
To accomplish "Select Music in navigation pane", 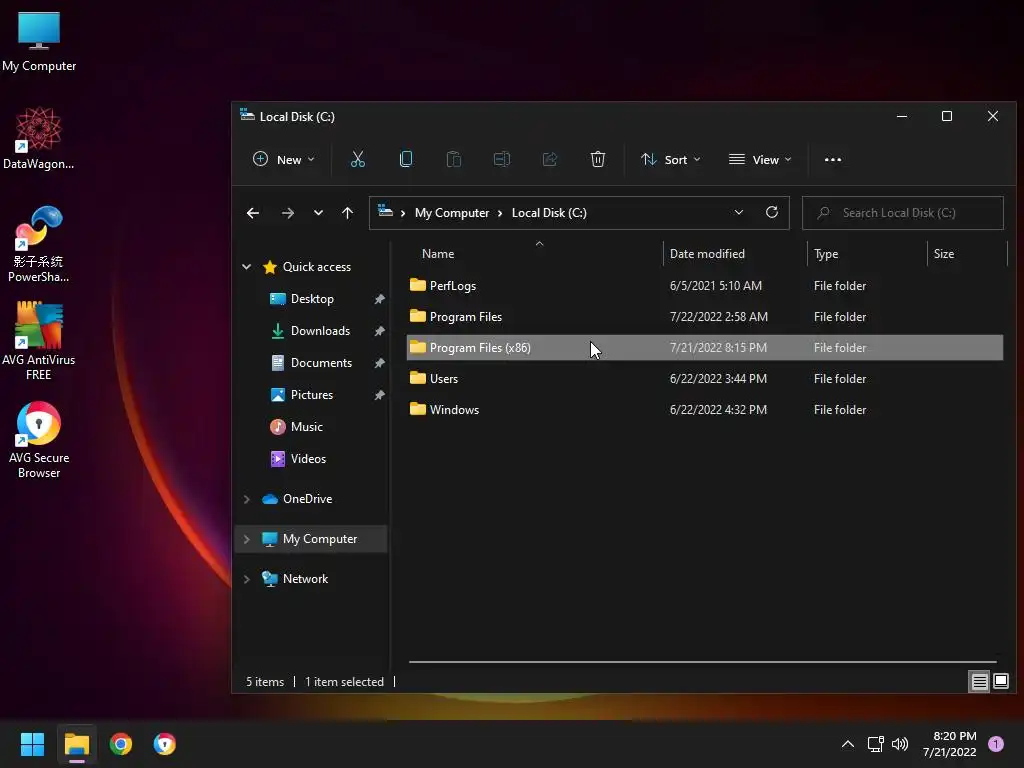I will (306, 426).
